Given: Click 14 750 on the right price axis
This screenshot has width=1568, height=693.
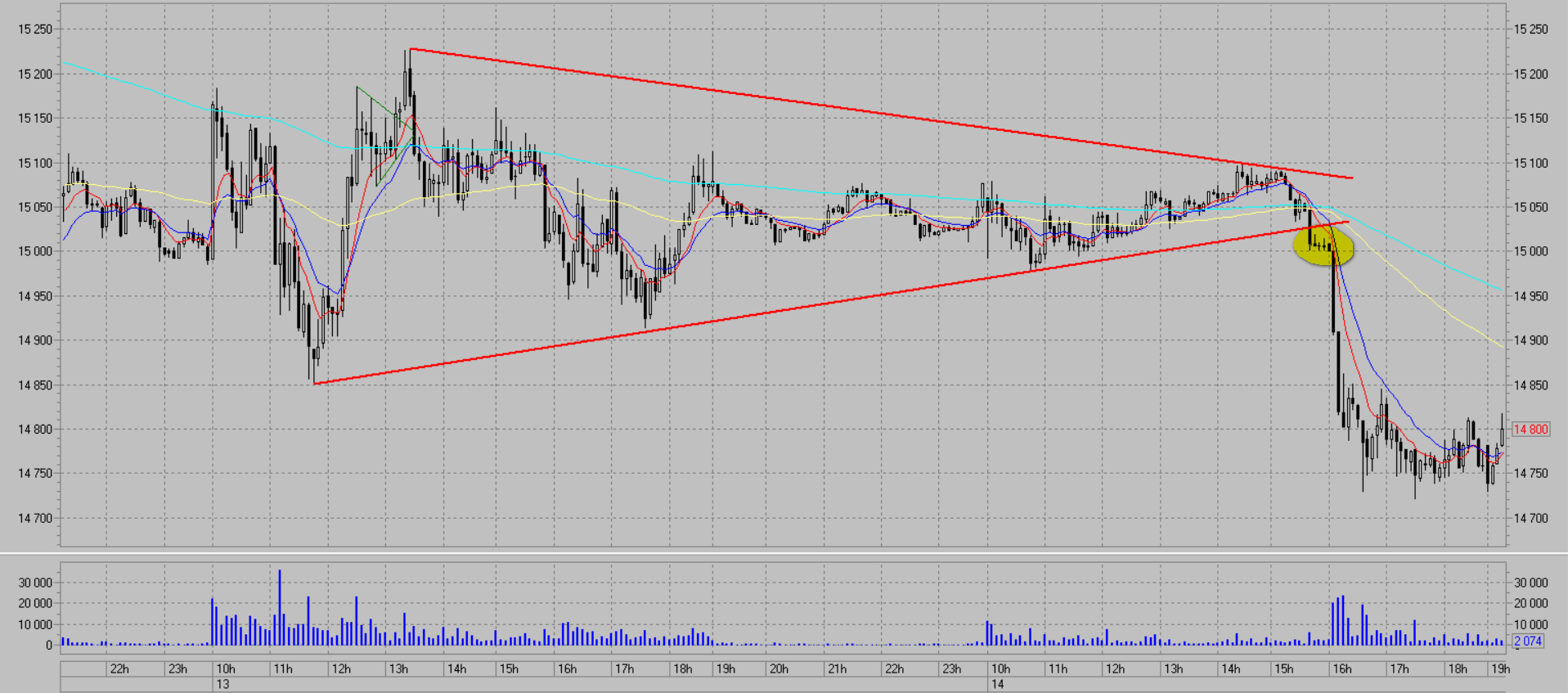Looking at the screenshot, I should click(x=1530, y=474).
